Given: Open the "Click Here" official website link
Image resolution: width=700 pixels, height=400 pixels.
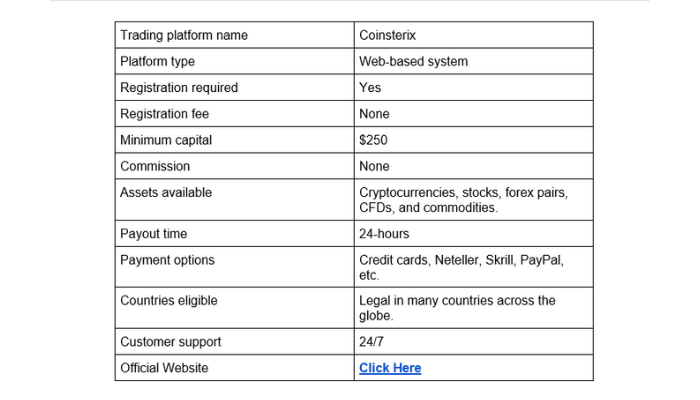Looking at the screenshot, I should pyautogui.click(x=390, y=368).
